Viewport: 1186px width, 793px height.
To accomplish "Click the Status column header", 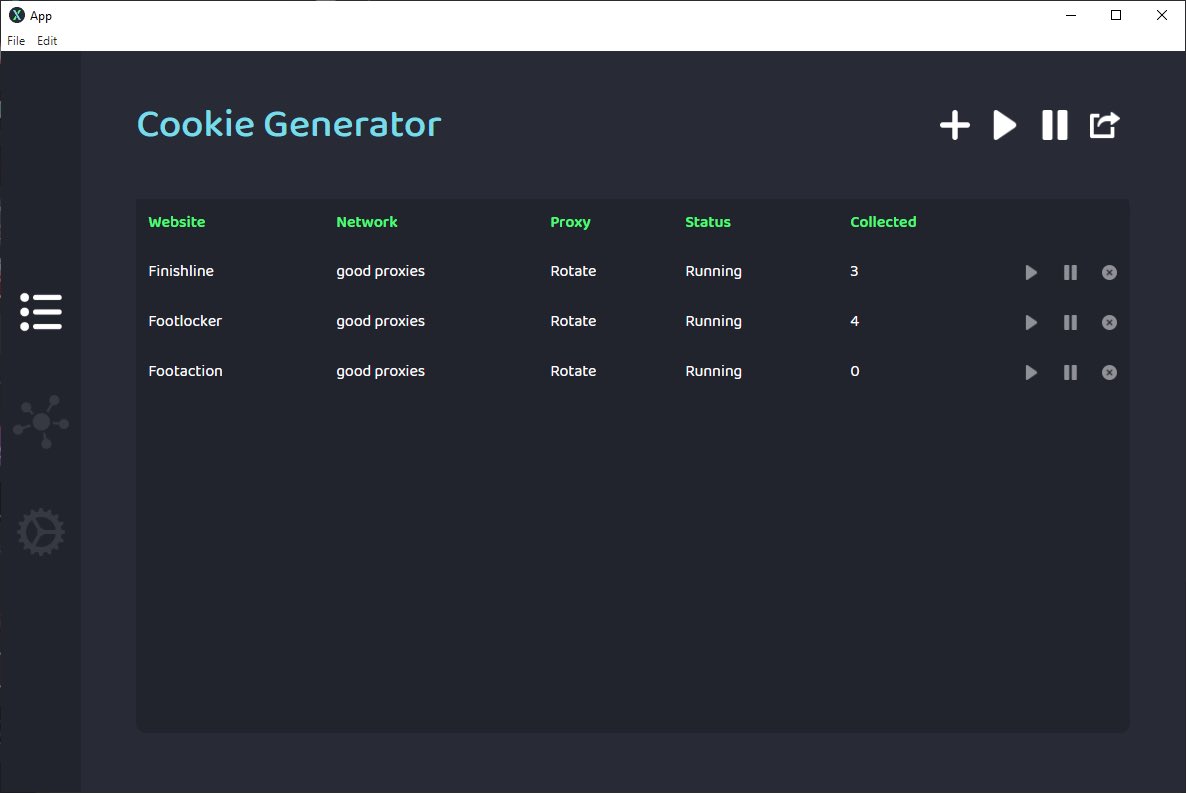I will click(708, 222).
